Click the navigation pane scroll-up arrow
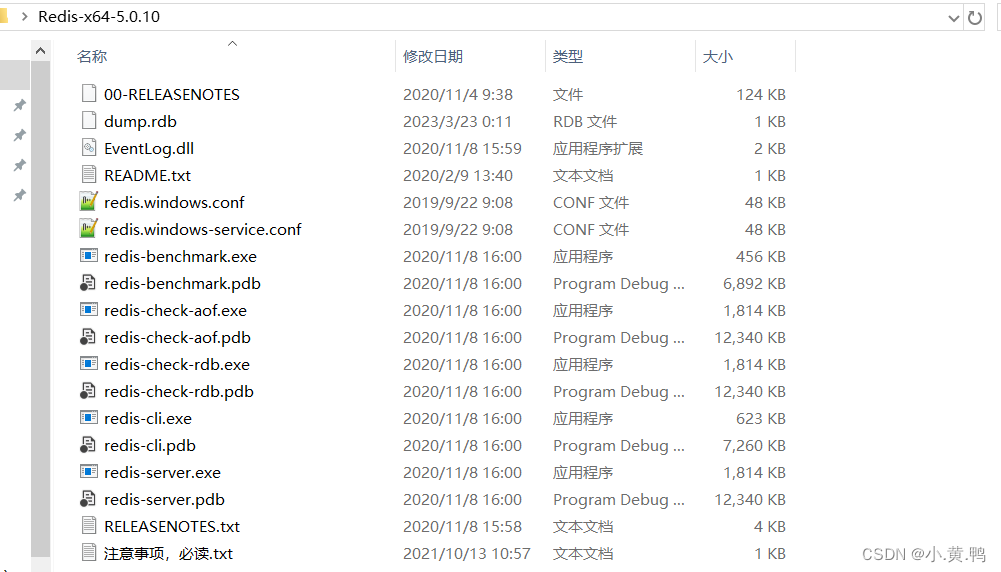The image size is (1001, 572). point(40,50)
